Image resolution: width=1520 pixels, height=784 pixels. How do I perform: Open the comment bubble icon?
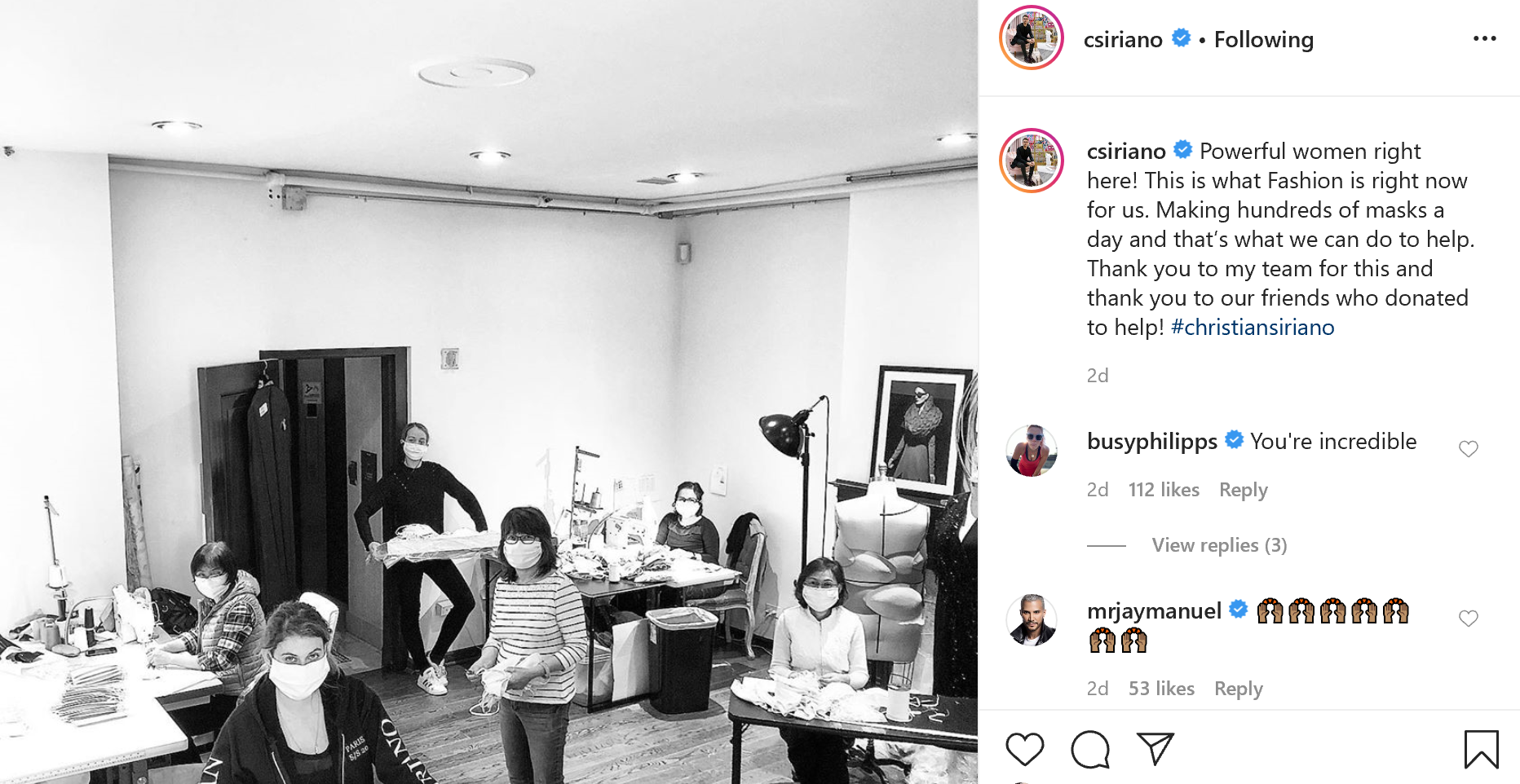1090,749
